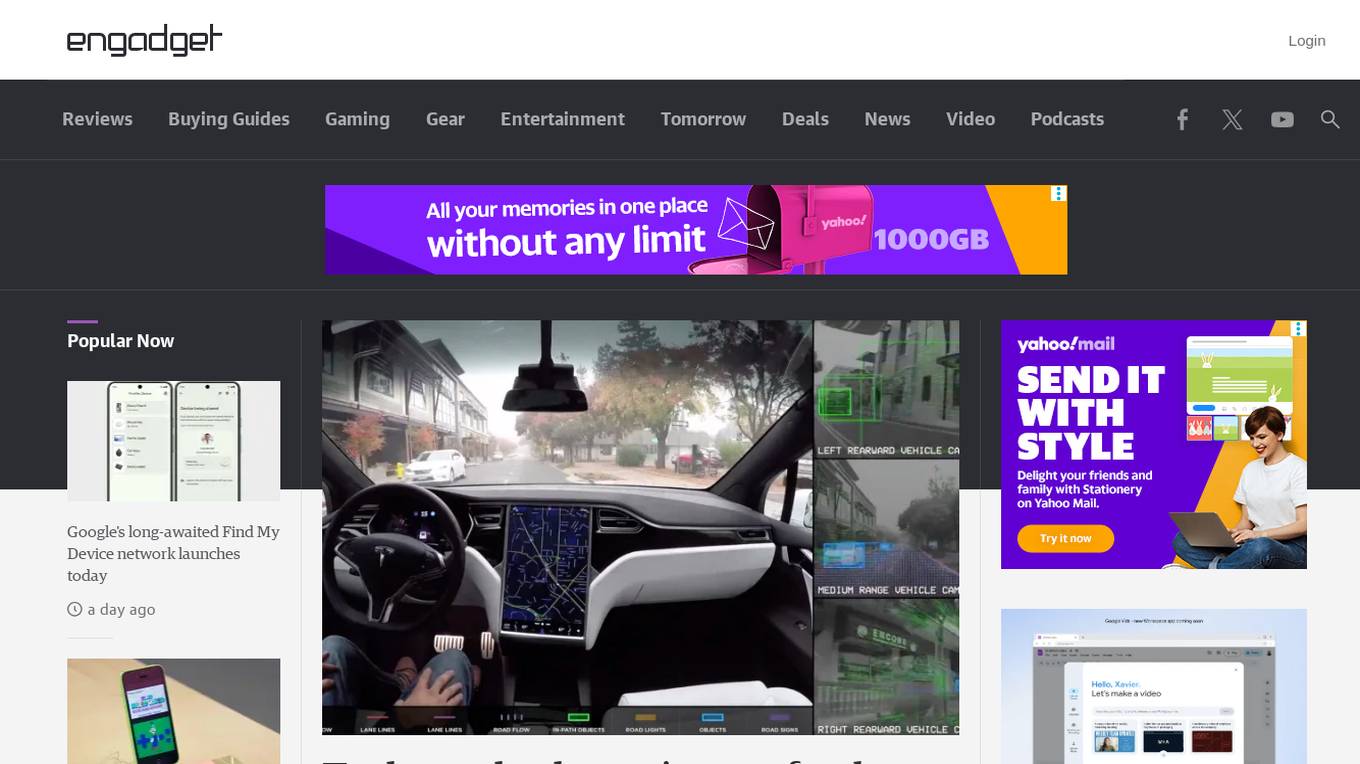
Task: Go to the Reviews section
Action: pos(97,119)
